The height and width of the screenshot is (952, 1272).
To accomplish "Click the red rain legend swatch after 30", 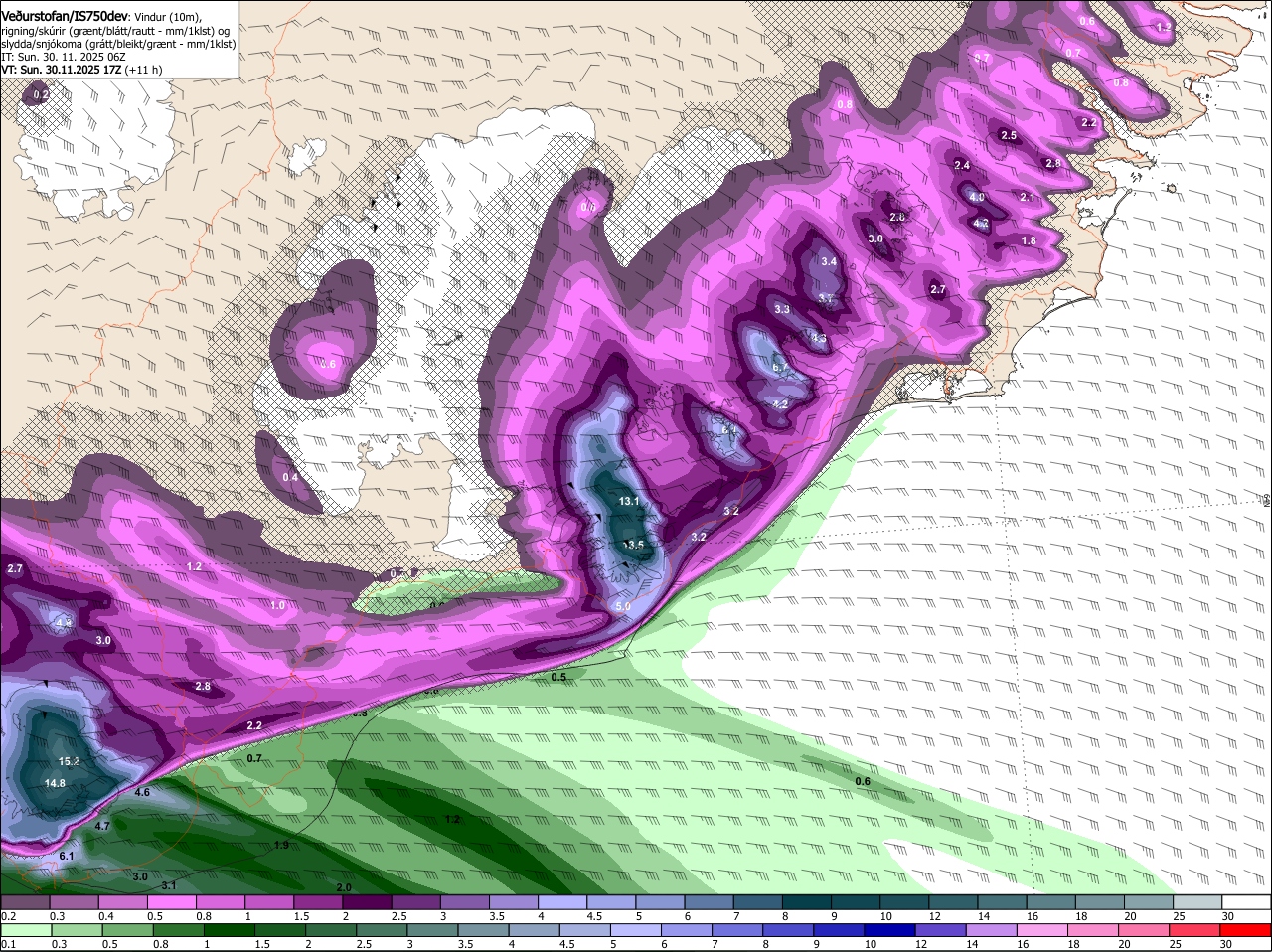I will [1246, 930].
